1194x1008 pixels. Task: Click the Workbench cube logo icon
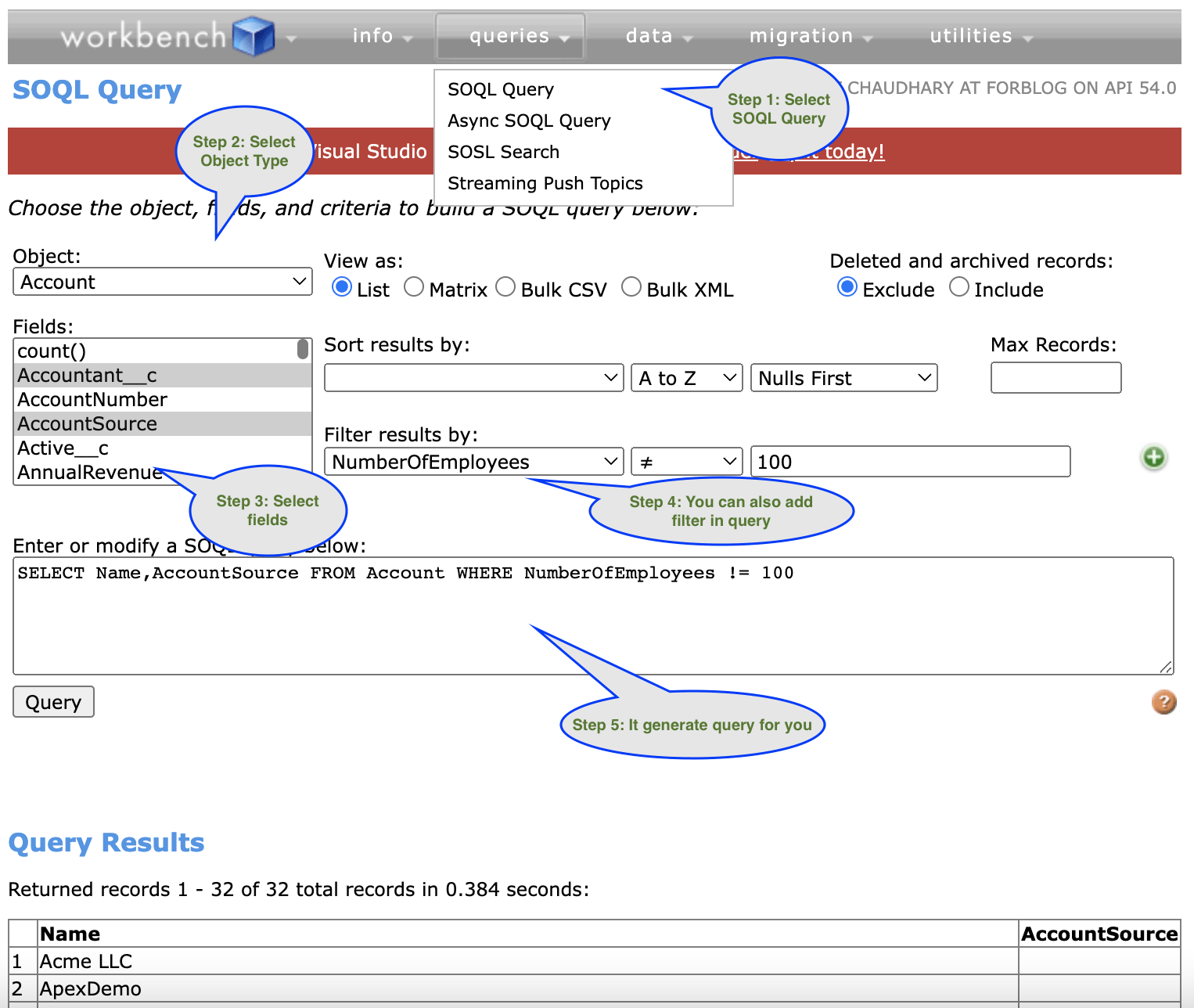(x=254, y=36)
